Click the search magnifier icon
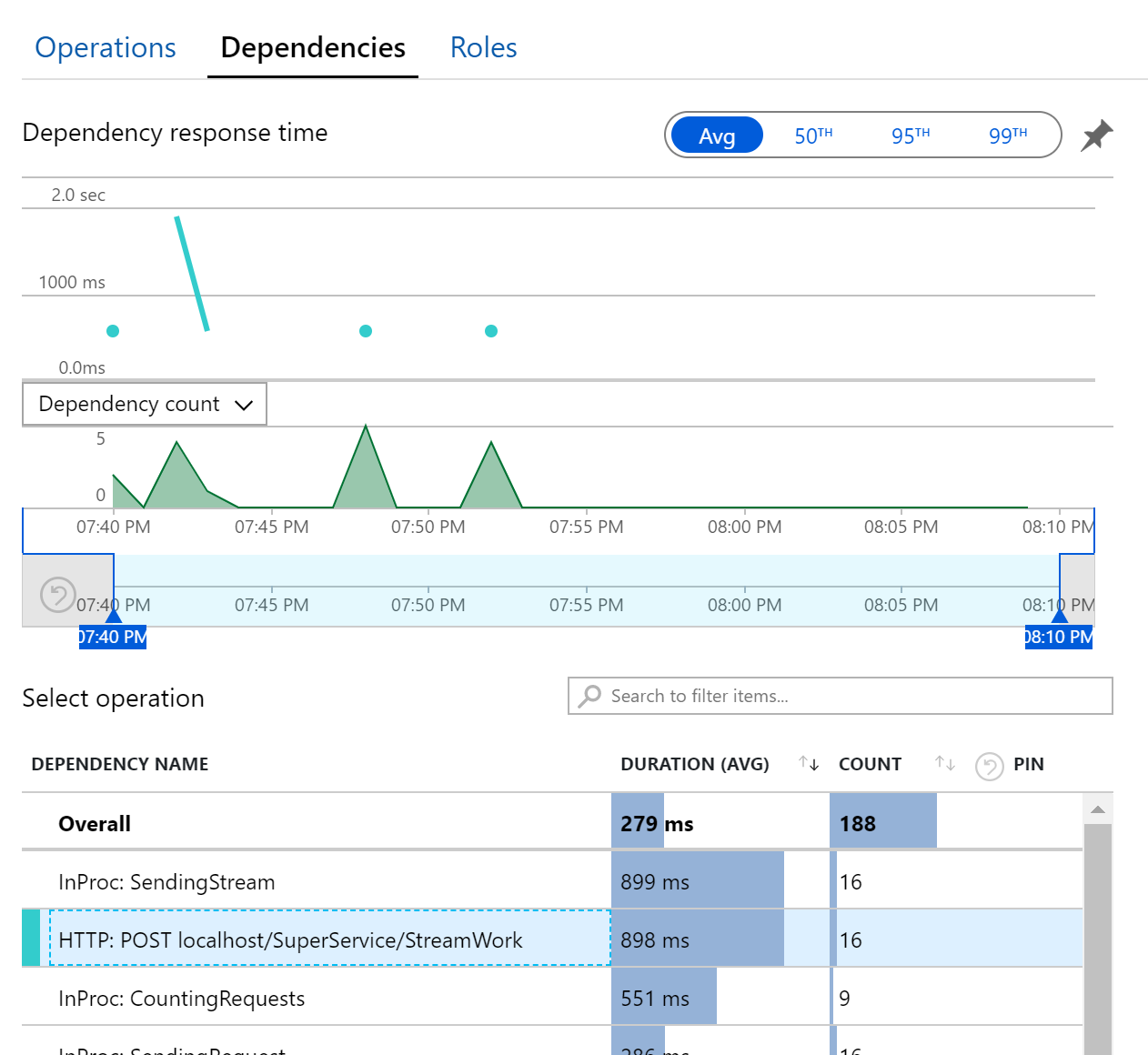The width and height of the screenshot is (1148, 1055). point(589,696)
